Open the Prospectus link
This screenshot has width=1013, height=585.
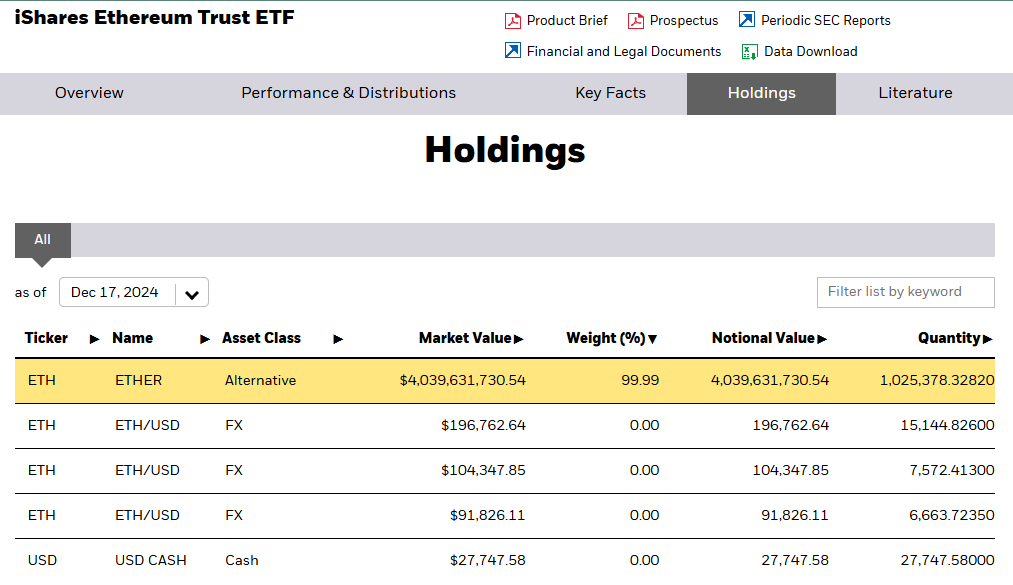tap(684, 21)
